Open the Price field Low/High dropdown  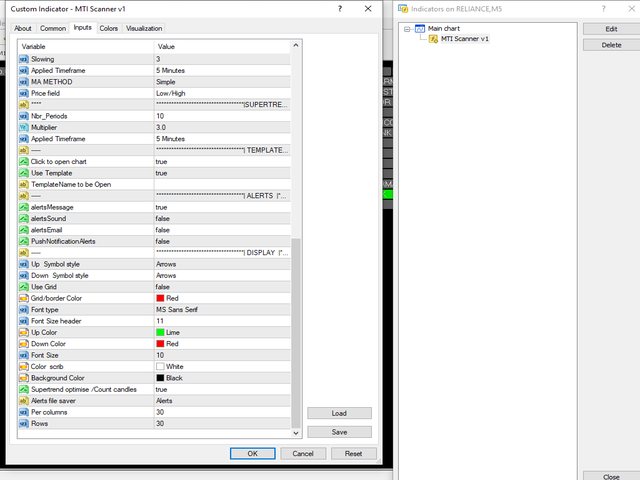[222, 93]
